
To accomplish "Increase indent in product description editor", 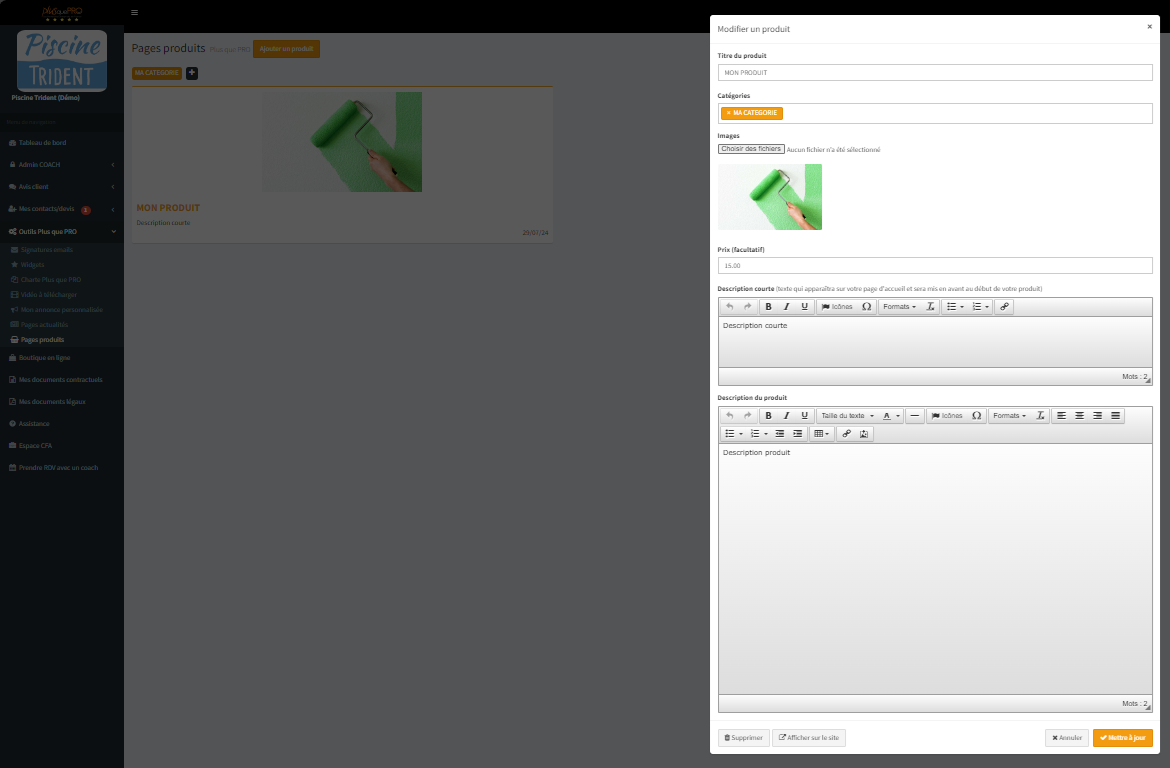I will 797,433.
